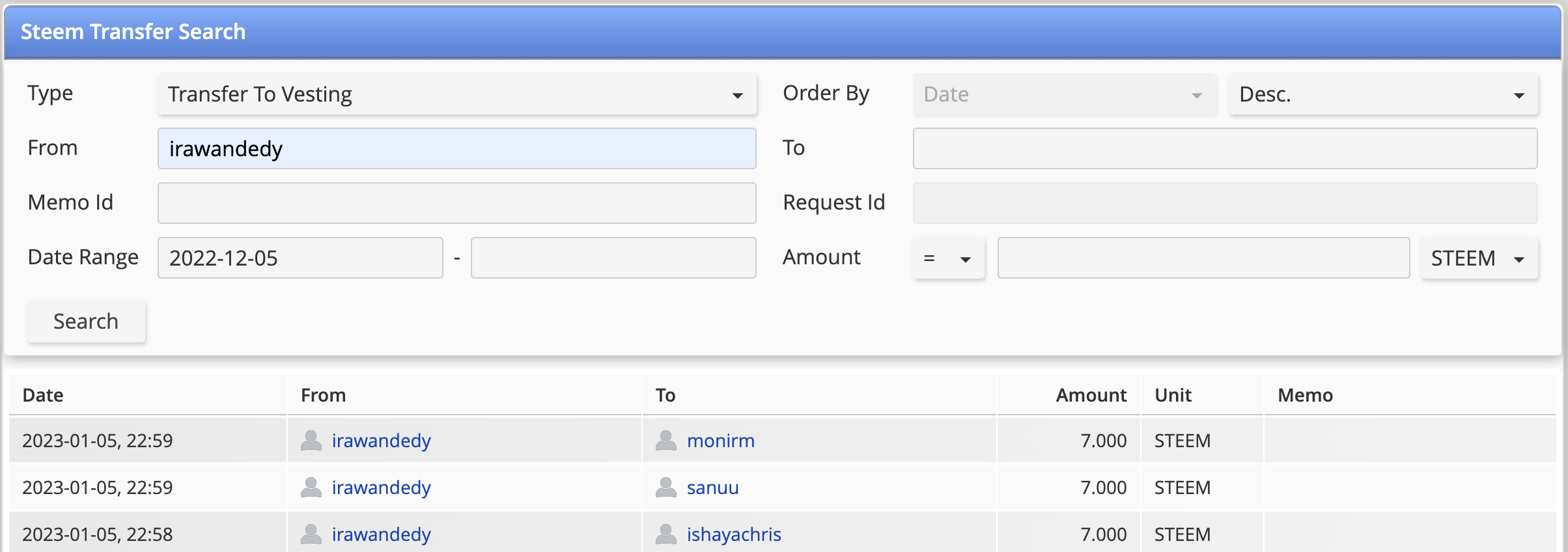1568x552 pixels.
Task: Click avatar icon next to sanuu
Action: click(x=665, y=488)
